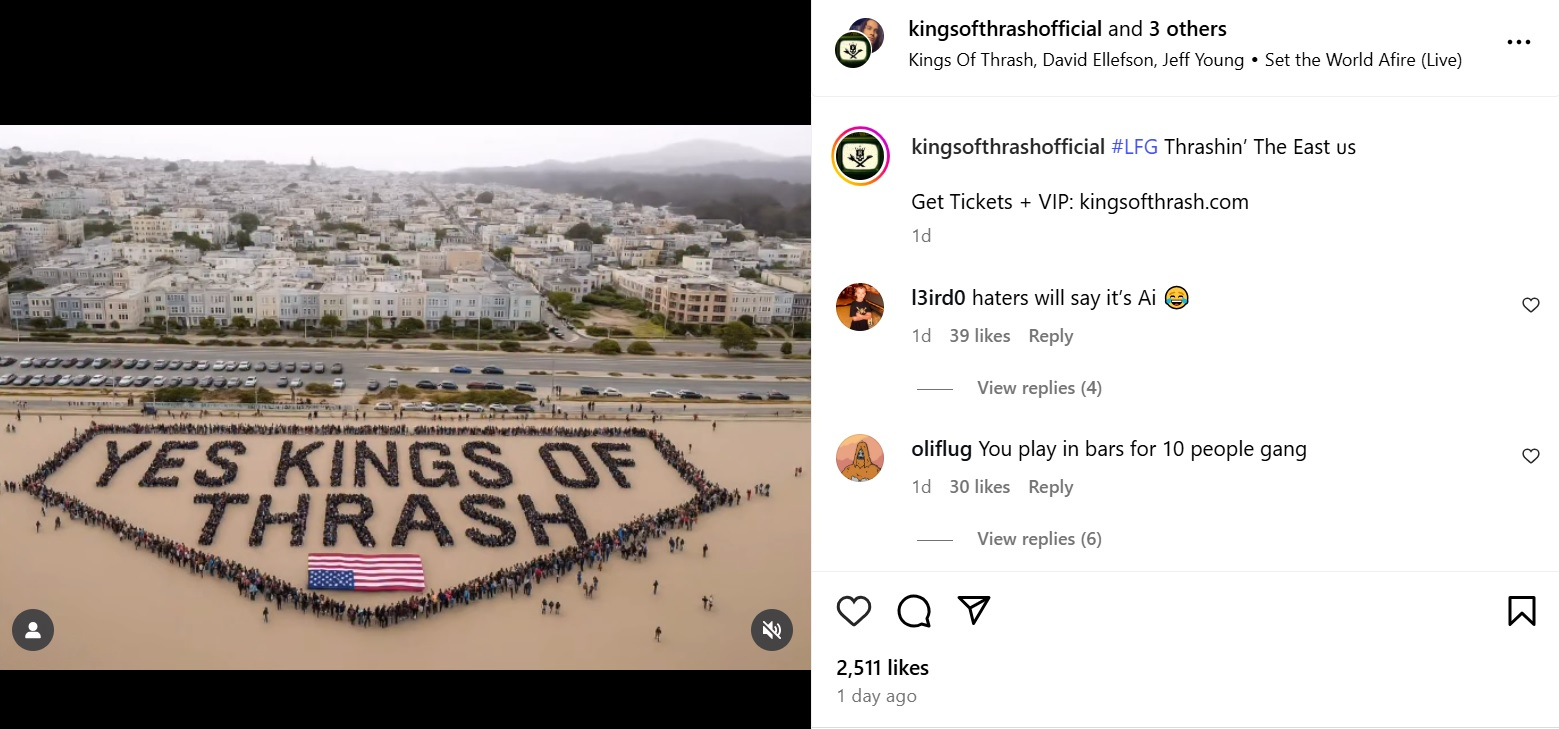
Task: View who liked: 2,511 likes
Action: pos(882,667)
